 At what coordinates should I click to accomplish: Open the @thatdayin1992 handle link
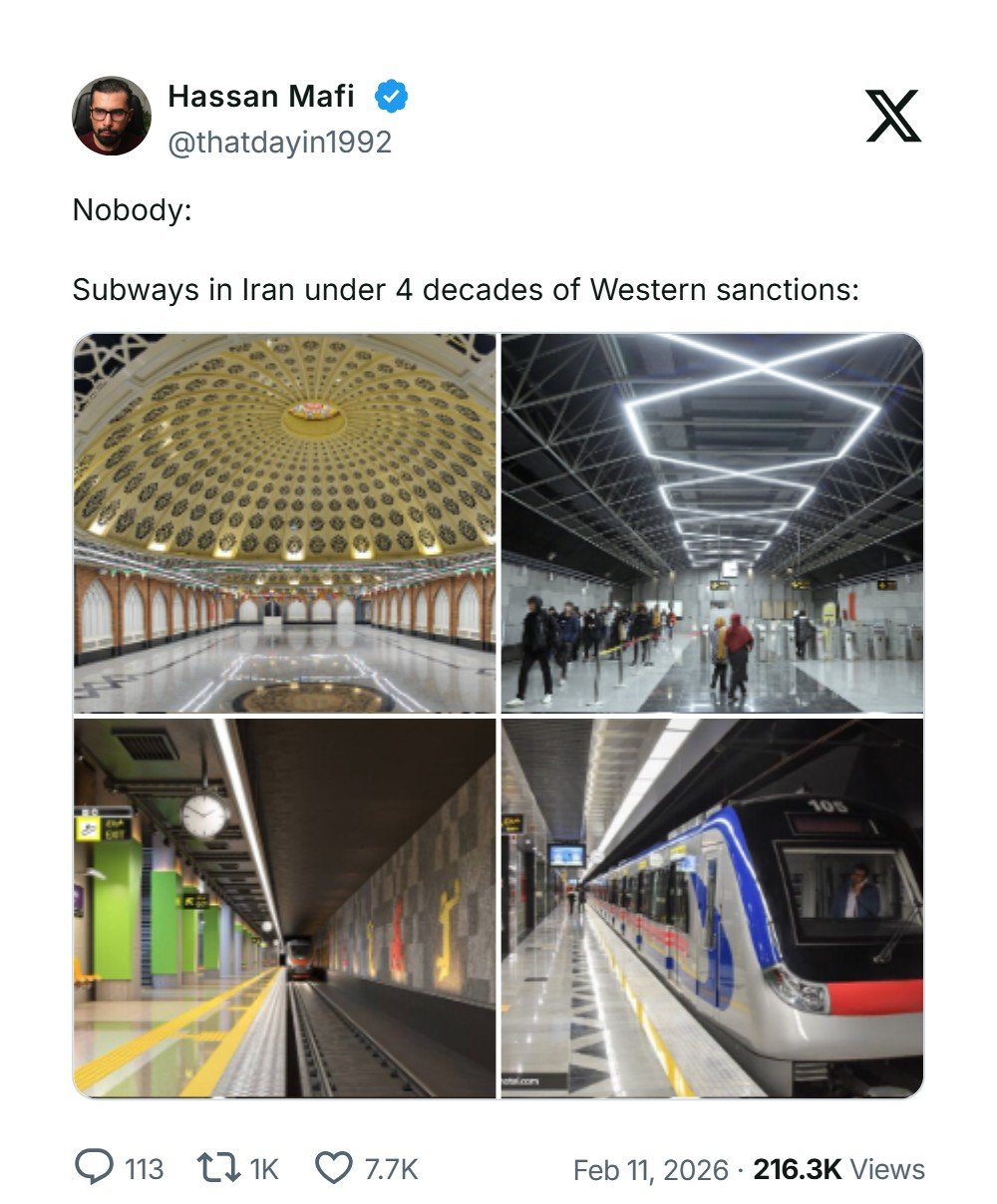point(279,143)
